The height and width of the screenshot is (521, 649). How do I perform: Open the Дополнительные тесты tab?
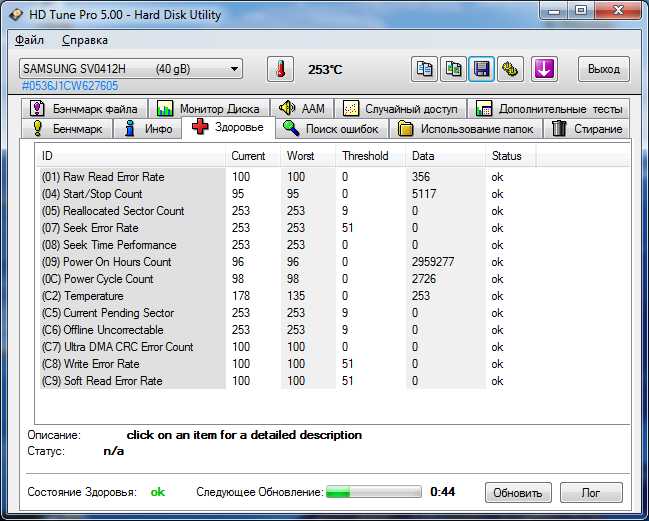pyautogui.click(x=549, y=109)
